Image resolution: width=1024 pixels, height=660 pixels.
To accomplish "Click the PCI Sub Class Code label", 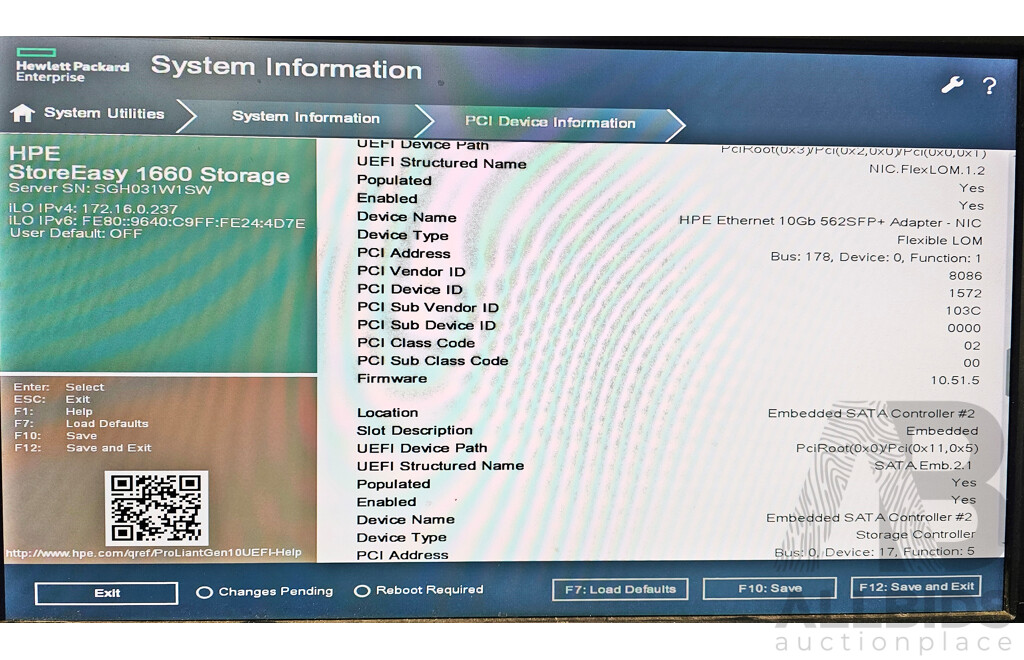I will 432,361.
